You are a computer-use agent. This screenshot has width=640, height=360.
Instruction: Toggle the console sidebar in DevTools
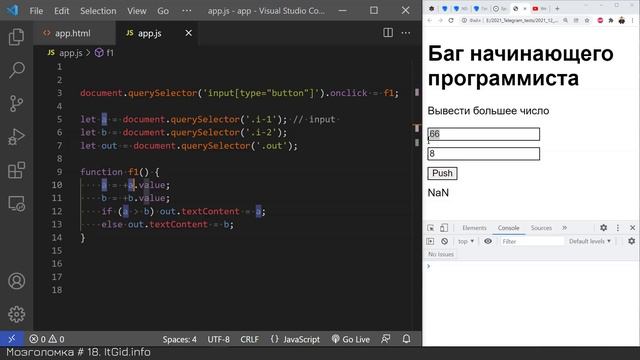point(430,241)
